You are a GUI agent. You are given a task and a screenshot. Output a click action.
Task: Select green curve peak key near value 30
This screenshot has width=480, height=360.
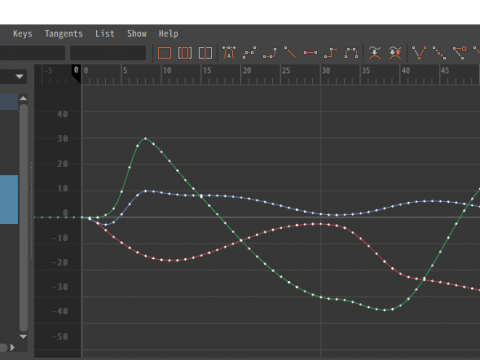click(x=146, y=138)
